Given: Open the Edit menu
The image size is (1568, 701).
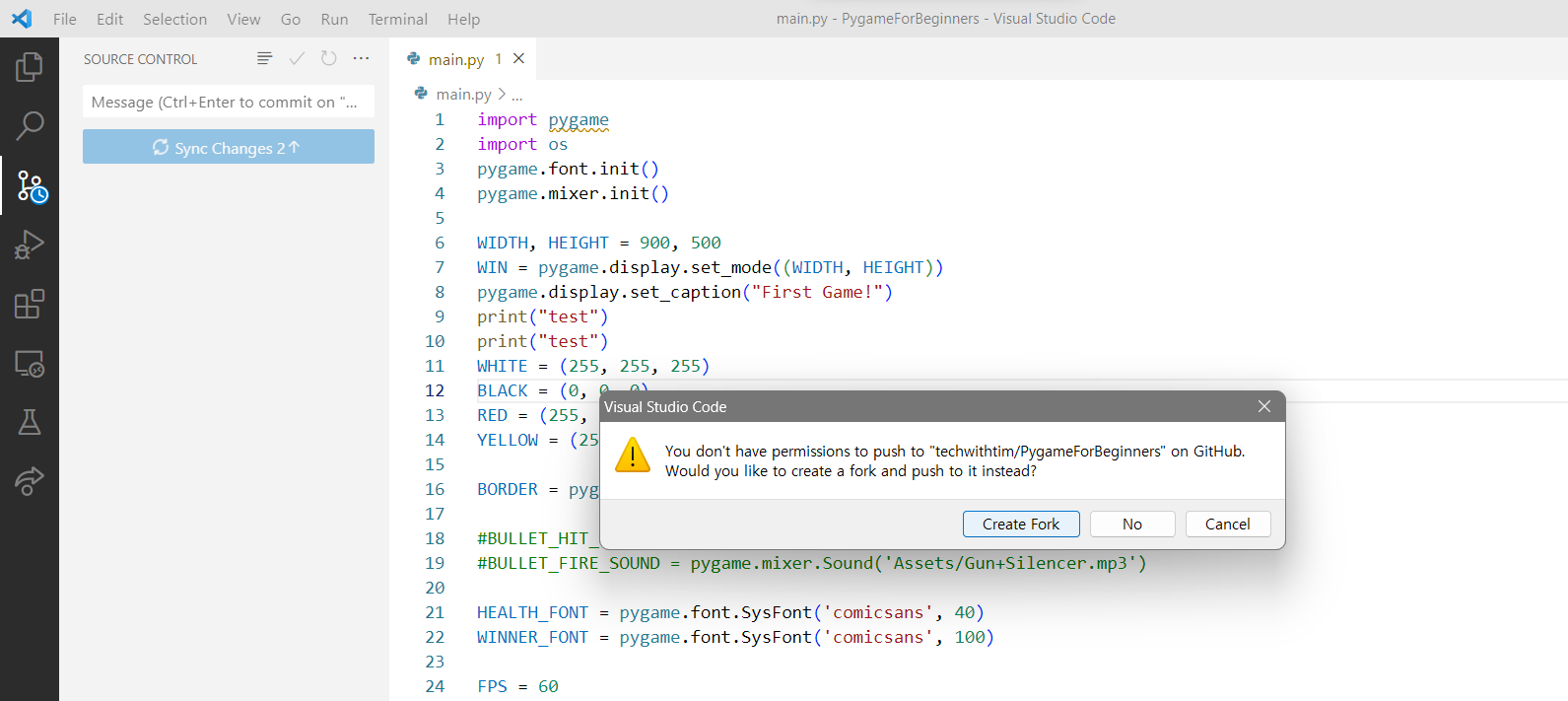Looking at the screenshot, I should point(110,19).
